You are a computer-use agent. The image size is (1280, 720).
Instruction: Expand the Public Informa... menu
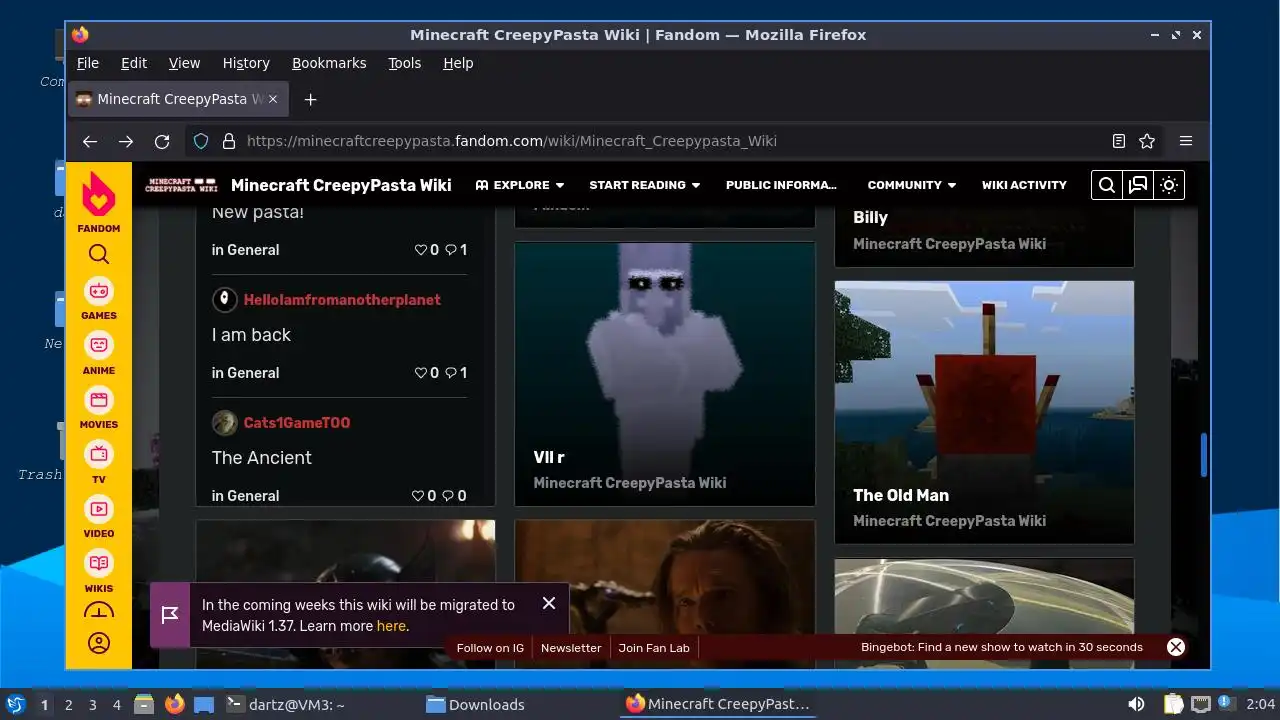tap(781, 185)
